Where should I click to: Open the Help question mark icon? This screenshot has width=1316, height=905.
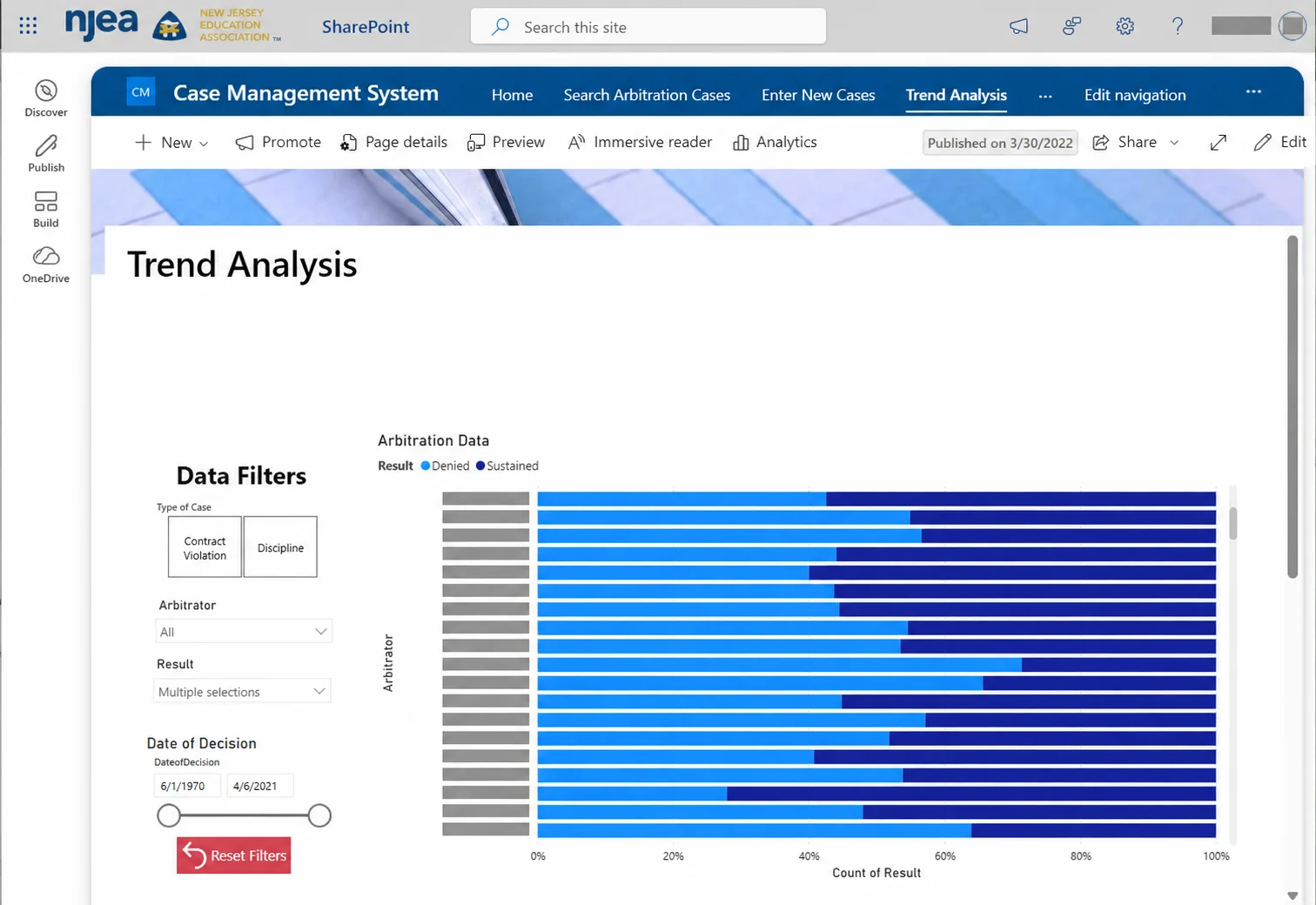pos(1178,26)
